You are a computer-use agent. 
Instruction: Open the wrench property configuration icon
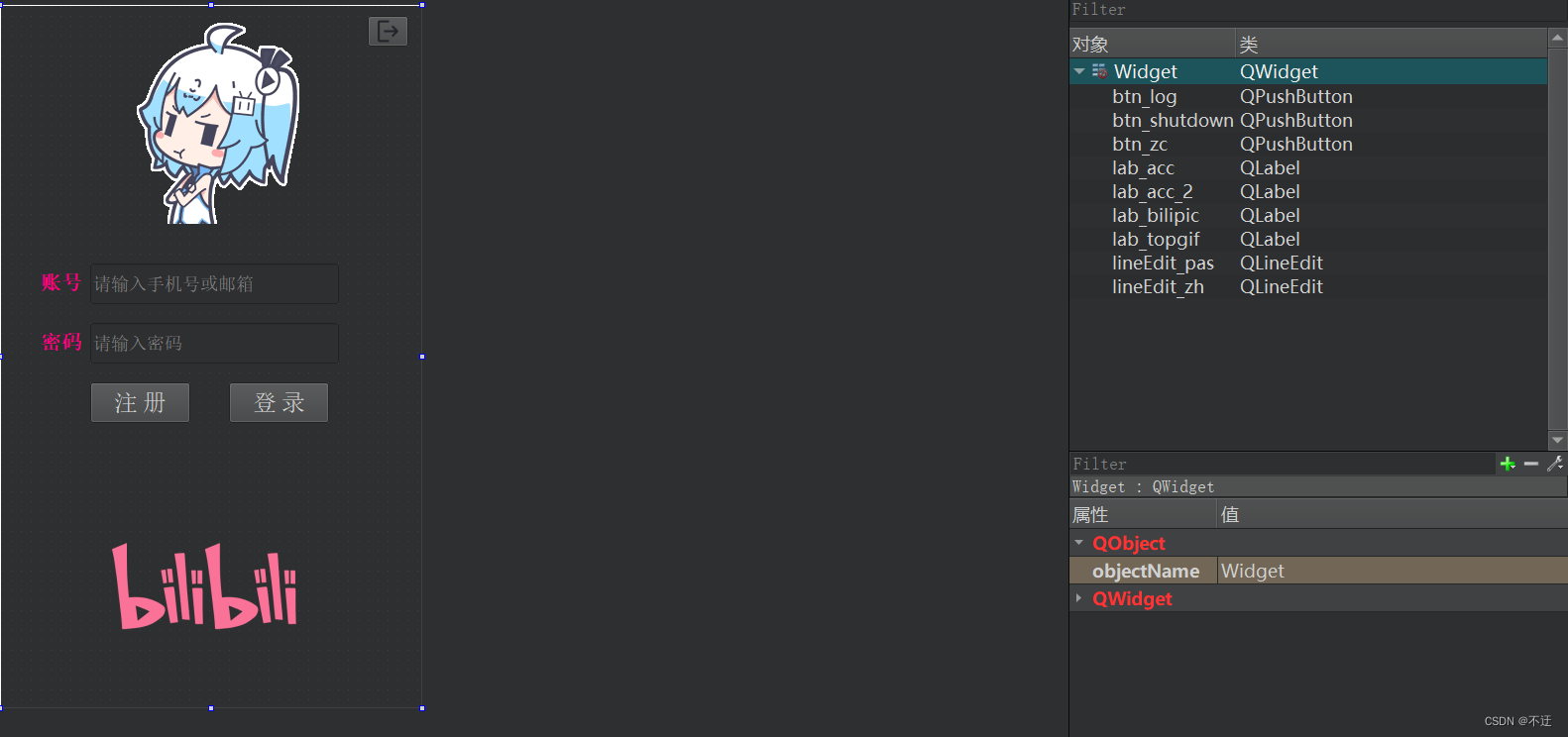pos(1554,464)
